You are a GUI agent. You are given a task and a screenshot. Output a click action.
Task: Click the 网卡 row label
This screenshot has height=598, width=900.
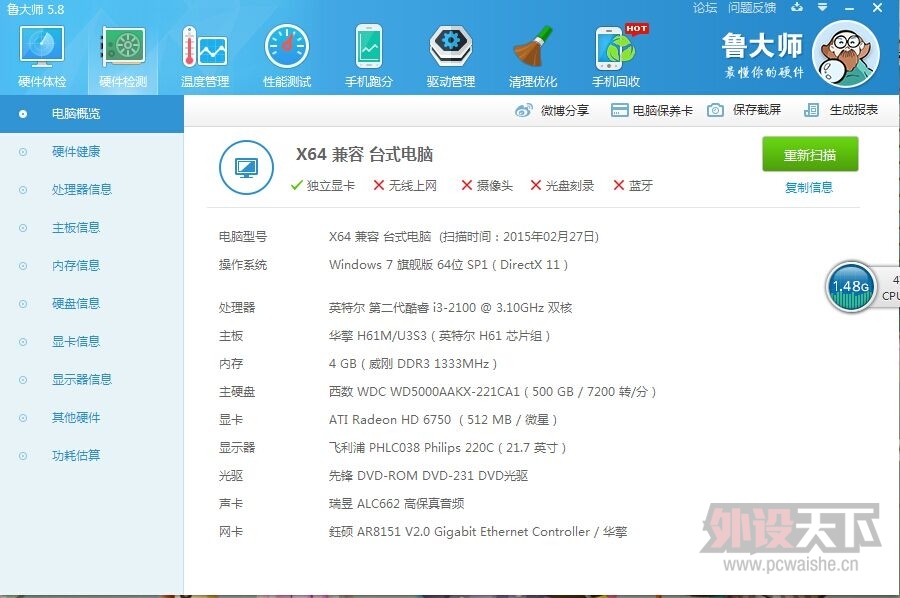(x=231, y=532)
